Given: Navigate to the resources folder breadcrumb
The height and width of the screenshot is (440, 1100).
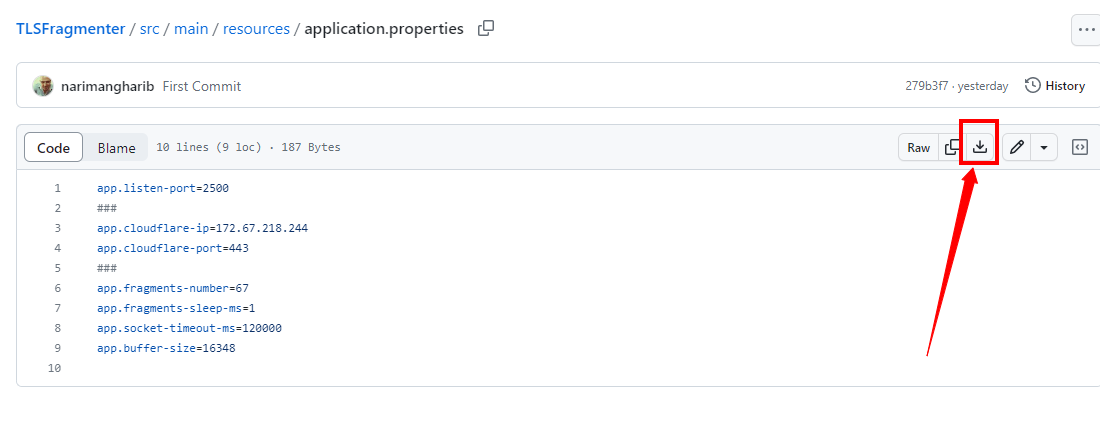Looking at the screenshot, I should [x=256, y=29].
